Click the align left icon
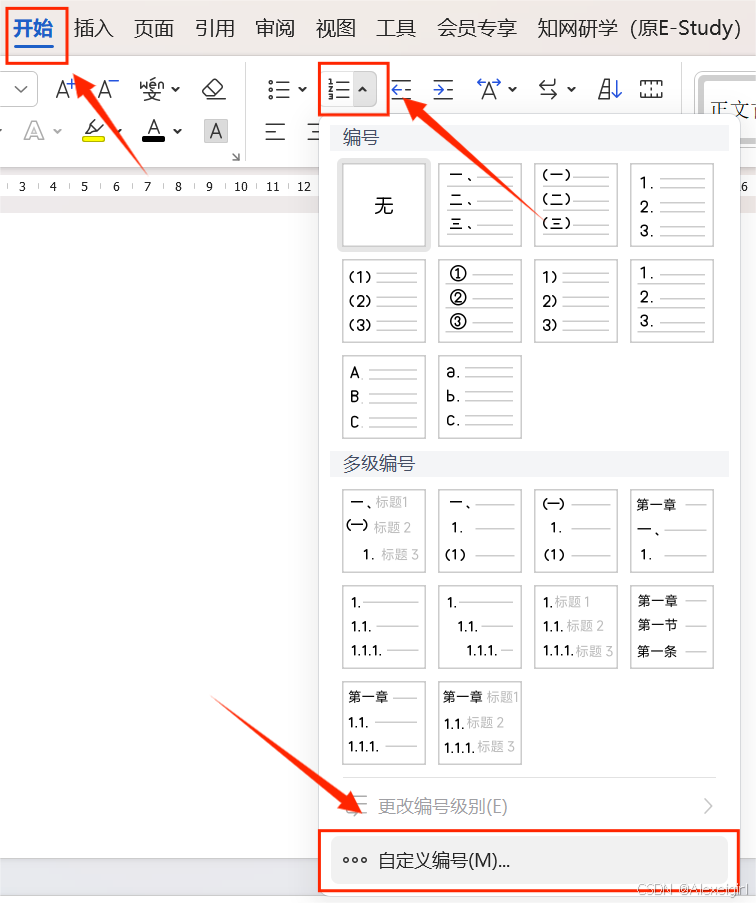This screenshot has height=903, width=756. tap(275, 132)
